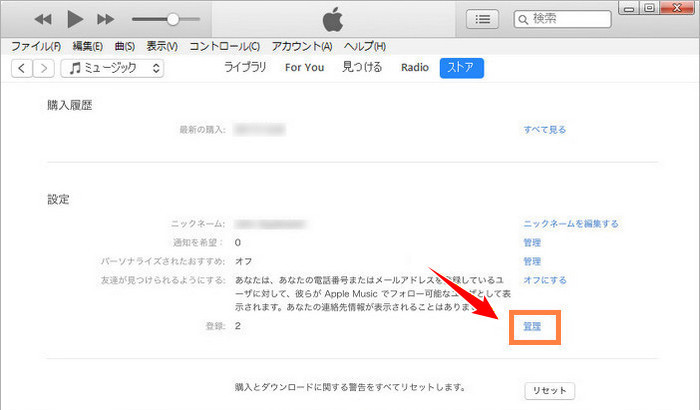Expand the ミュージック media type dropdown
700x410 pixels.
(x=112, y=68)
